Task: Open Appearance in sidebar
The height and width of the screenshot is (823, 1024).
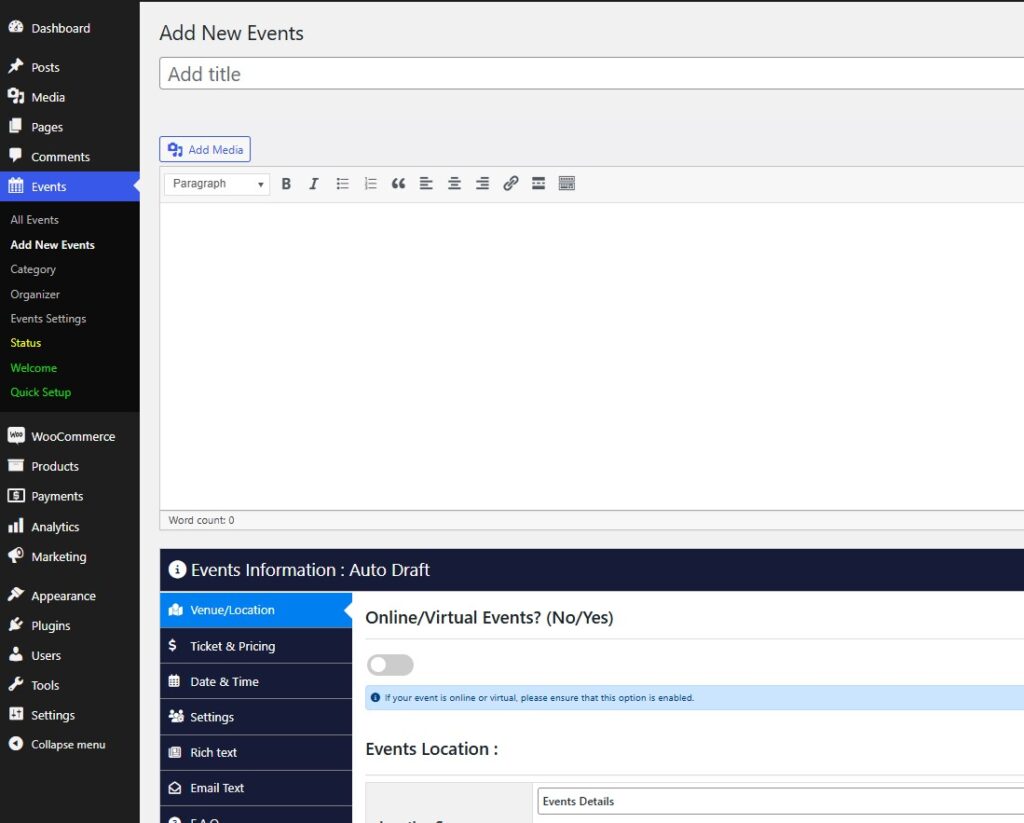Action: click(69, 596)
